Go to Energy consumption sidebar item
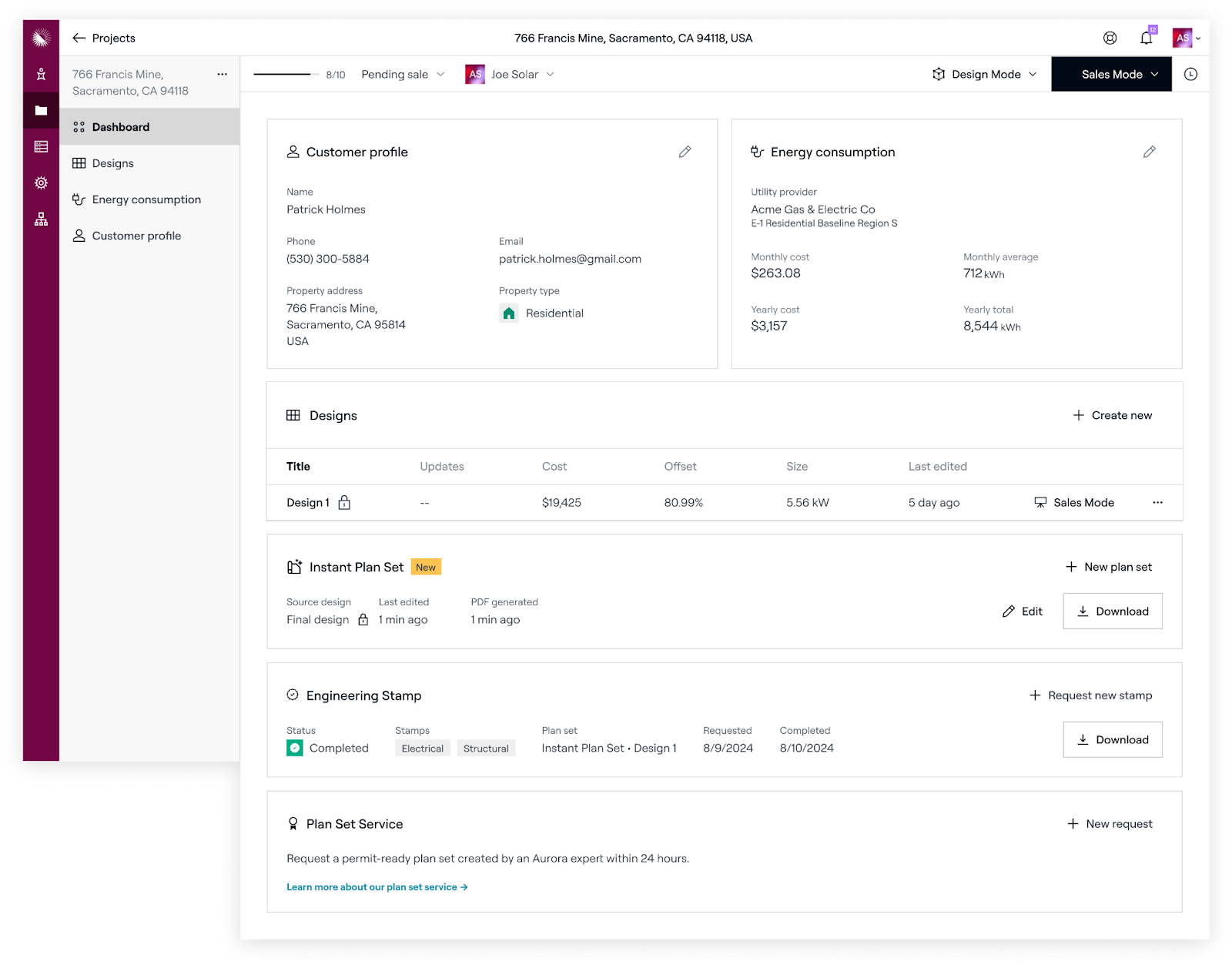This screenshot has height=965, width=1232. [146, 199]
